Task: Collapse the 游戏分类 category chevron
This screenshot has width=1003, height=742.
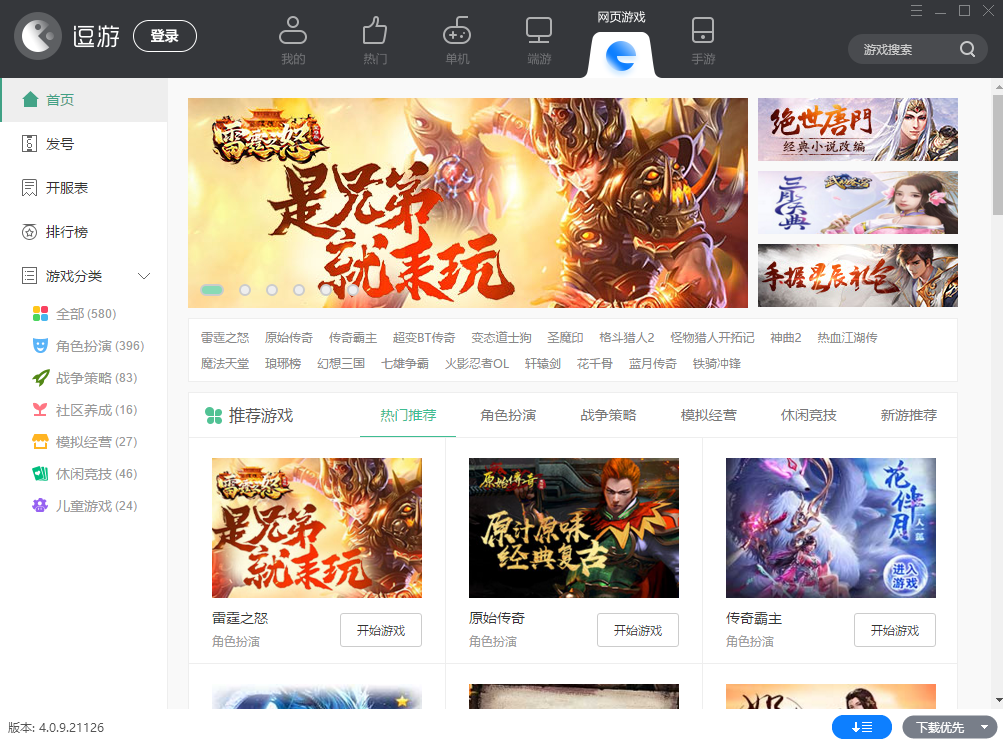Action: click(144, 276)
